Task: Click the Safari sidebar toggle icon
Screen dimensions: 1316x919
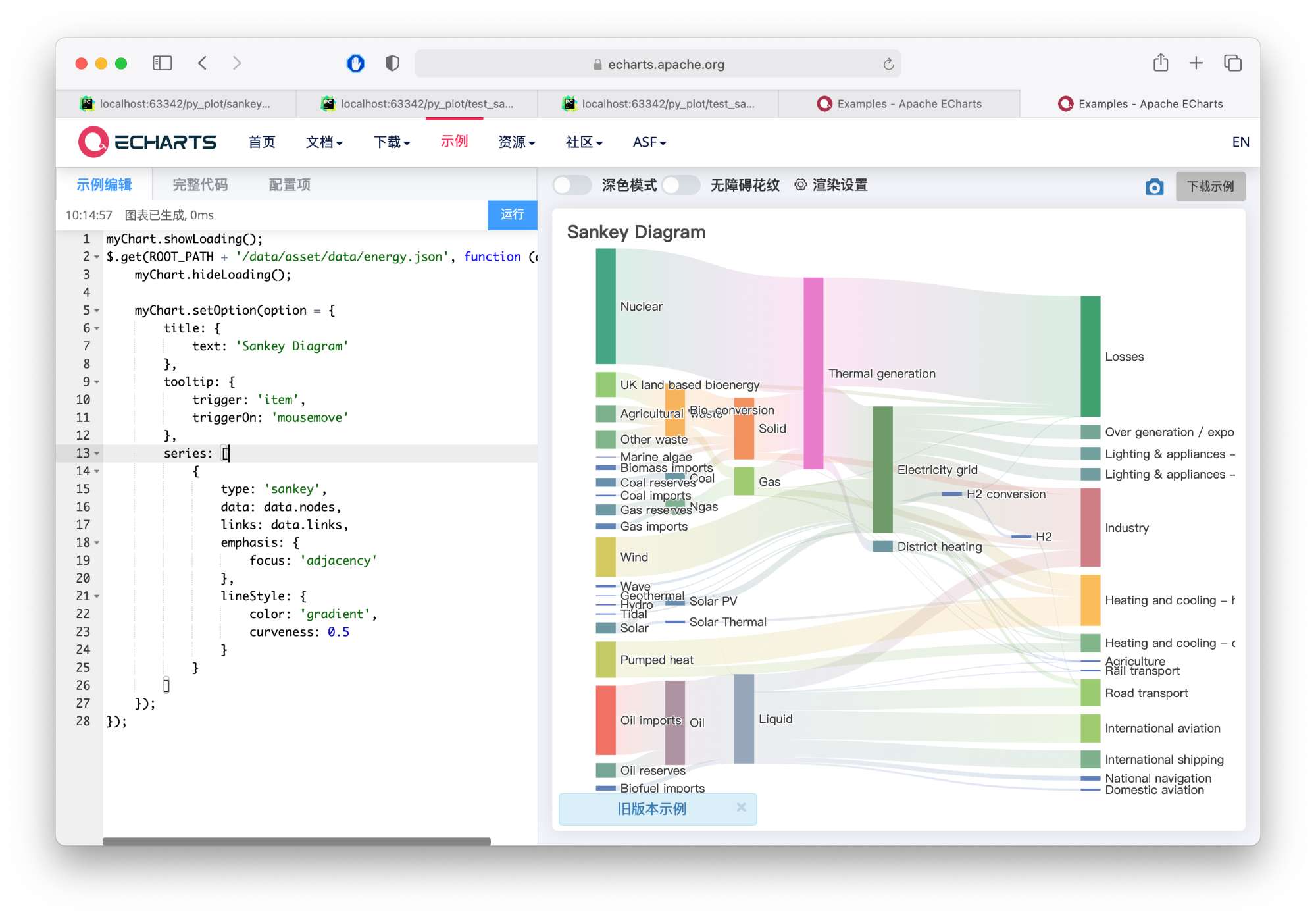Action: tap(162, 63)
